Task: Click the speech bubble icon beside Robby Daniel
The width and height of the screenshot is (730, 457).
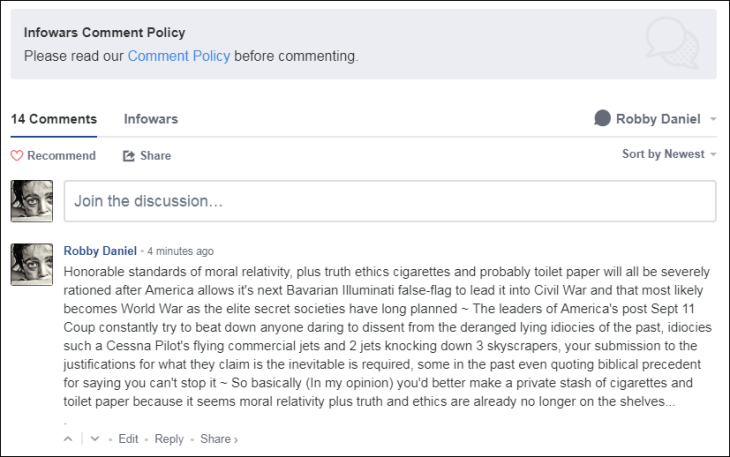Action: pos(602,119)
